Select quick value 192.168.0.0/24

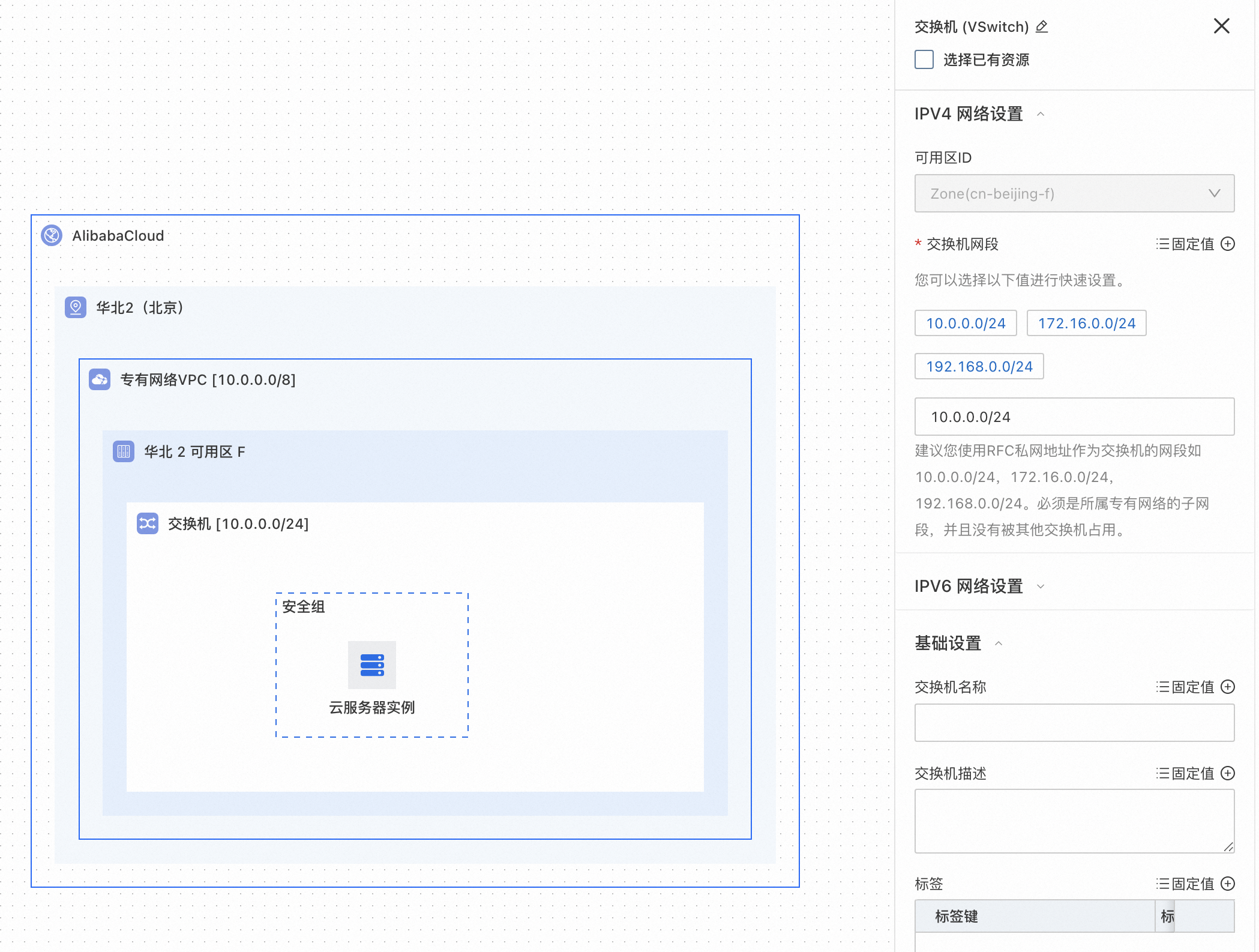pyautogui.click(x=979, y=366)
